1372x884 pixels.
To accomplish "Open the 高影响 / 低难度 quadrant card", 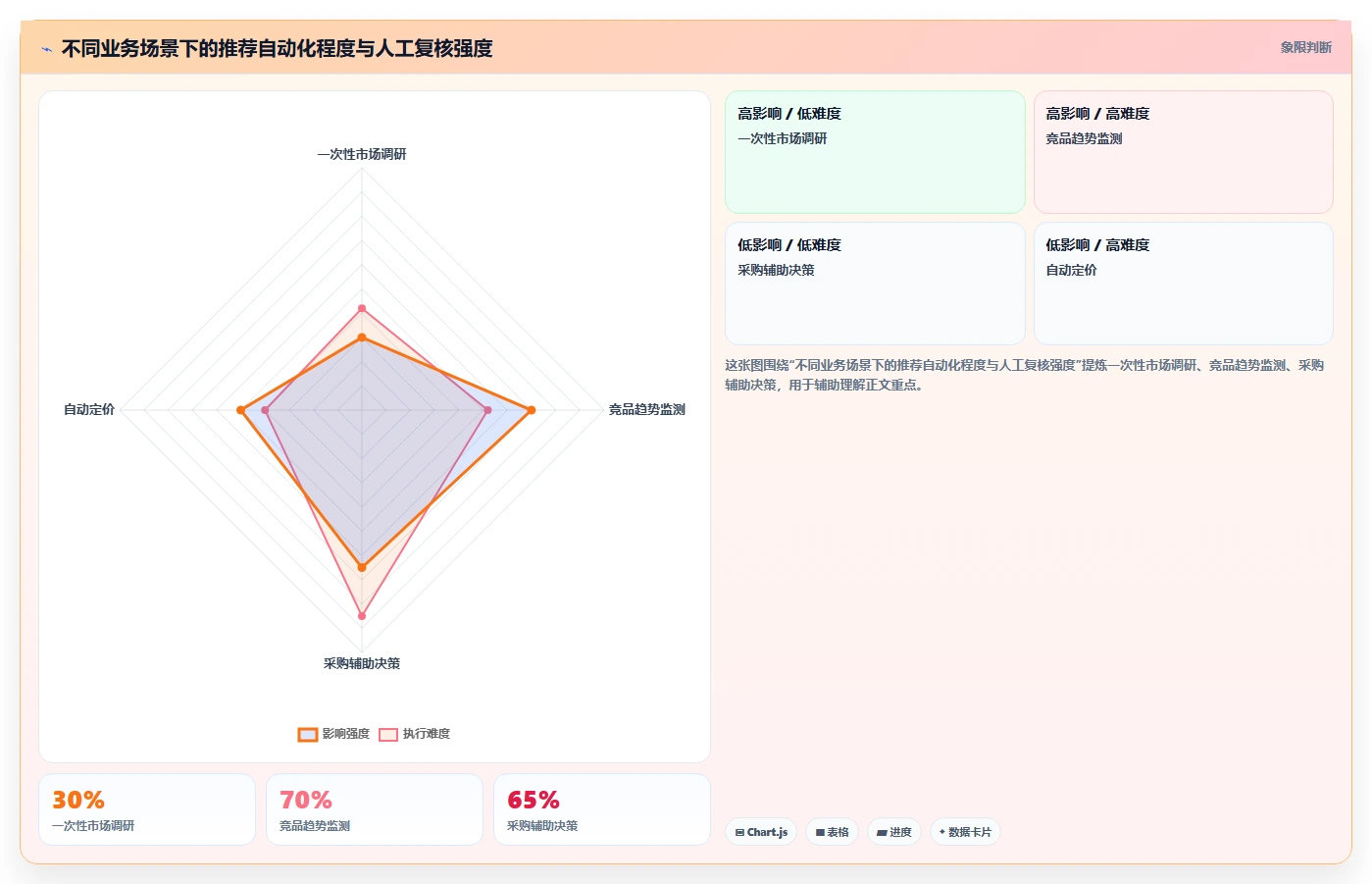I will click(x=875, y=152).
